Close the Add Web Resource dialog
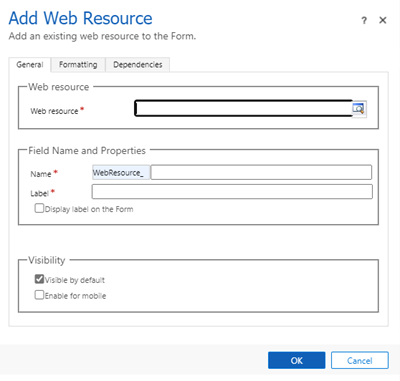 [383, 20]
